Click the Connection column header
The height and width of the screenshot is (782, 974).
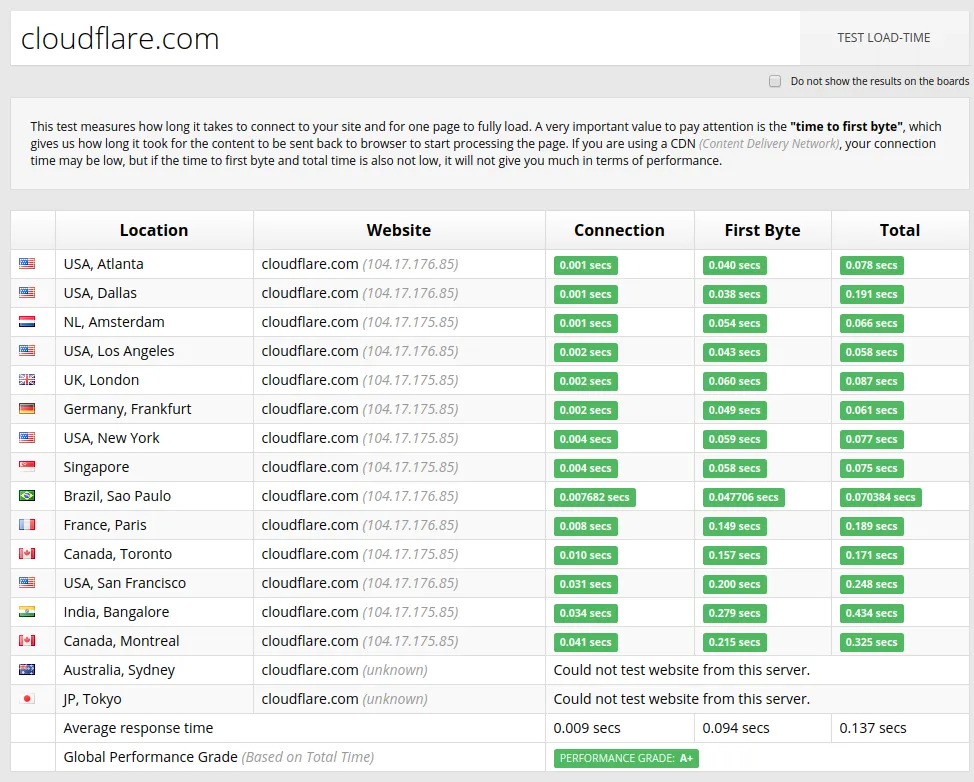click(x=619, y=230)
